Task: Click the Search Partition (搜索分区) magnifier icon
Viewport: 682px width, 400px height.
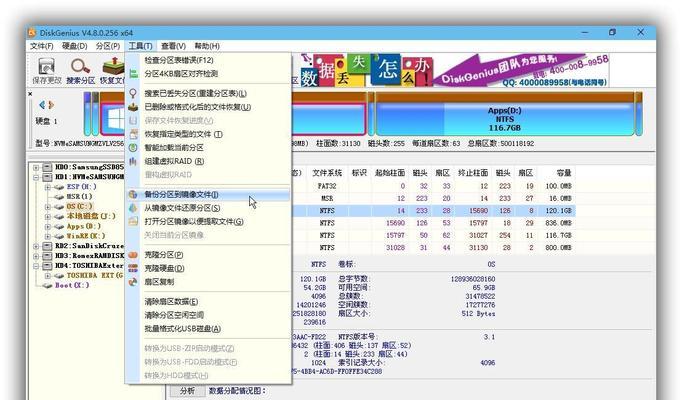Action: (x=80, y=67)
